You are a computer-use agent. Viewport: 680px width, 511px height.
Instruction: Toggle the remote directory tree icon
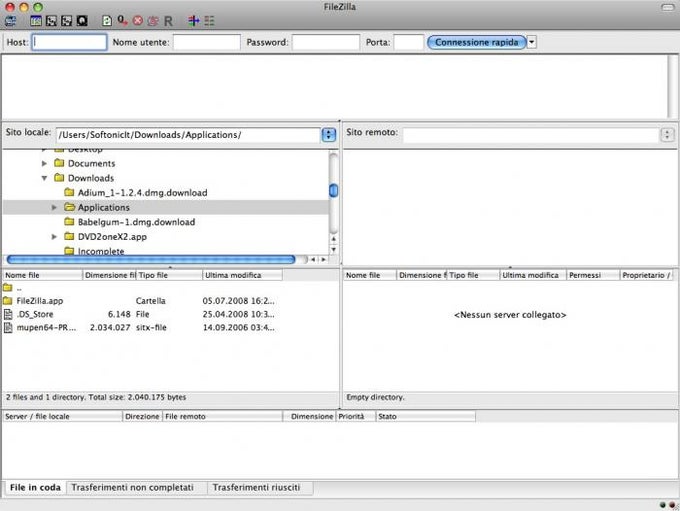66,21
